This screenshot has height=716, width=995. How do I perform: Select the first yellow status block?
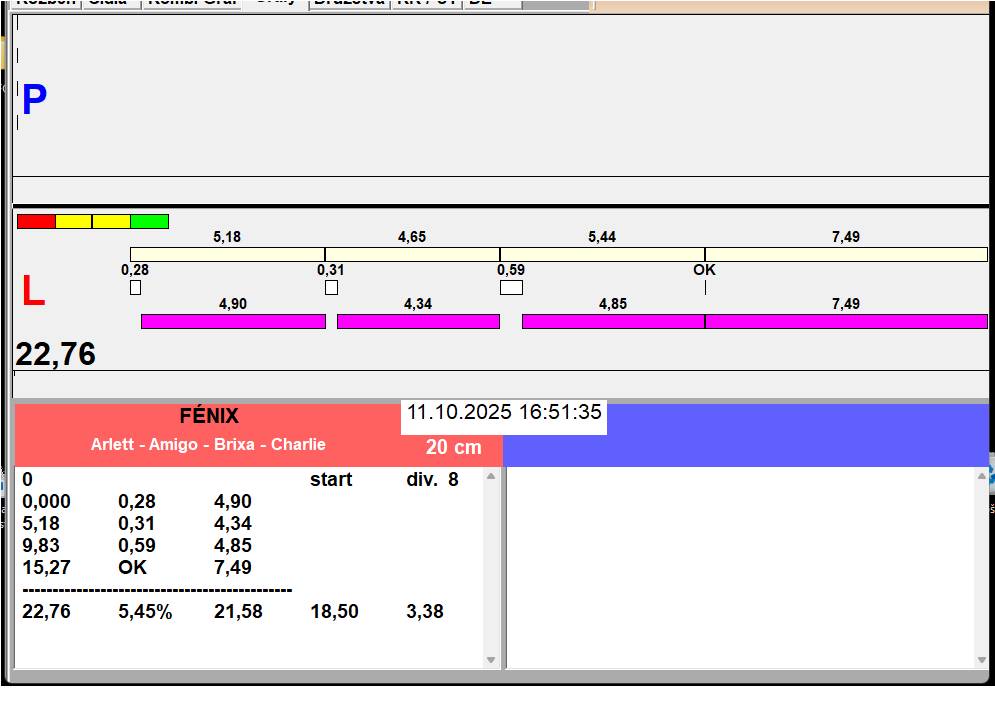74,221
